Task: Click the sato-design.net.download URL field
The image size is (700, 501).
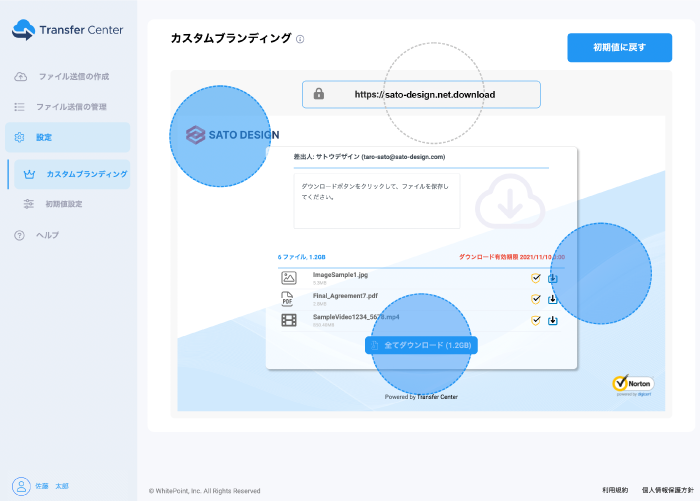Action: tap(424, 94)
